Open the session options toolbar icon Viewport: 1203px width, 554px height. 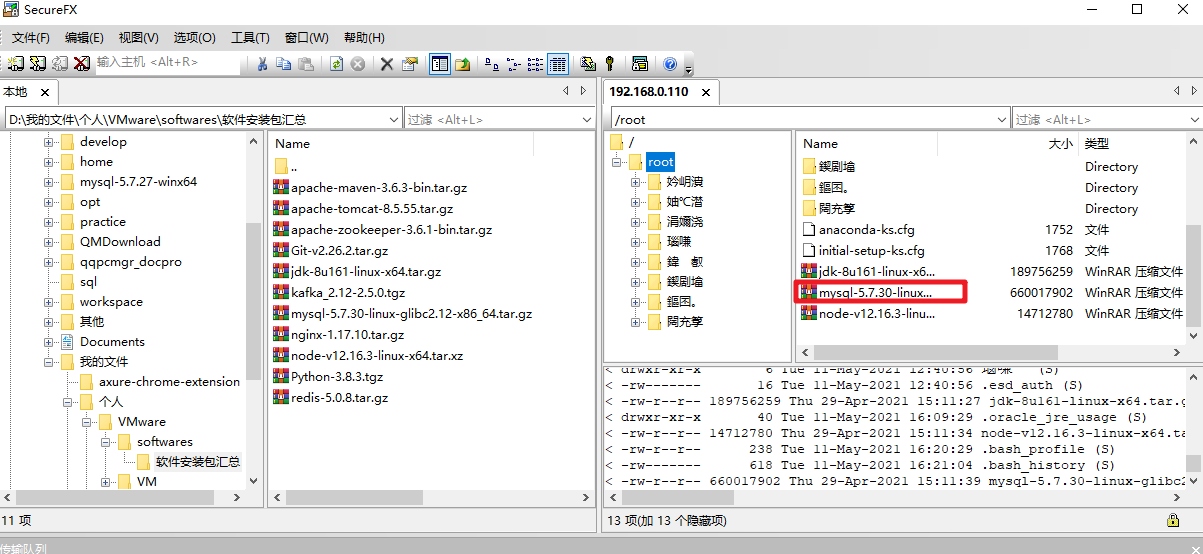640,64
